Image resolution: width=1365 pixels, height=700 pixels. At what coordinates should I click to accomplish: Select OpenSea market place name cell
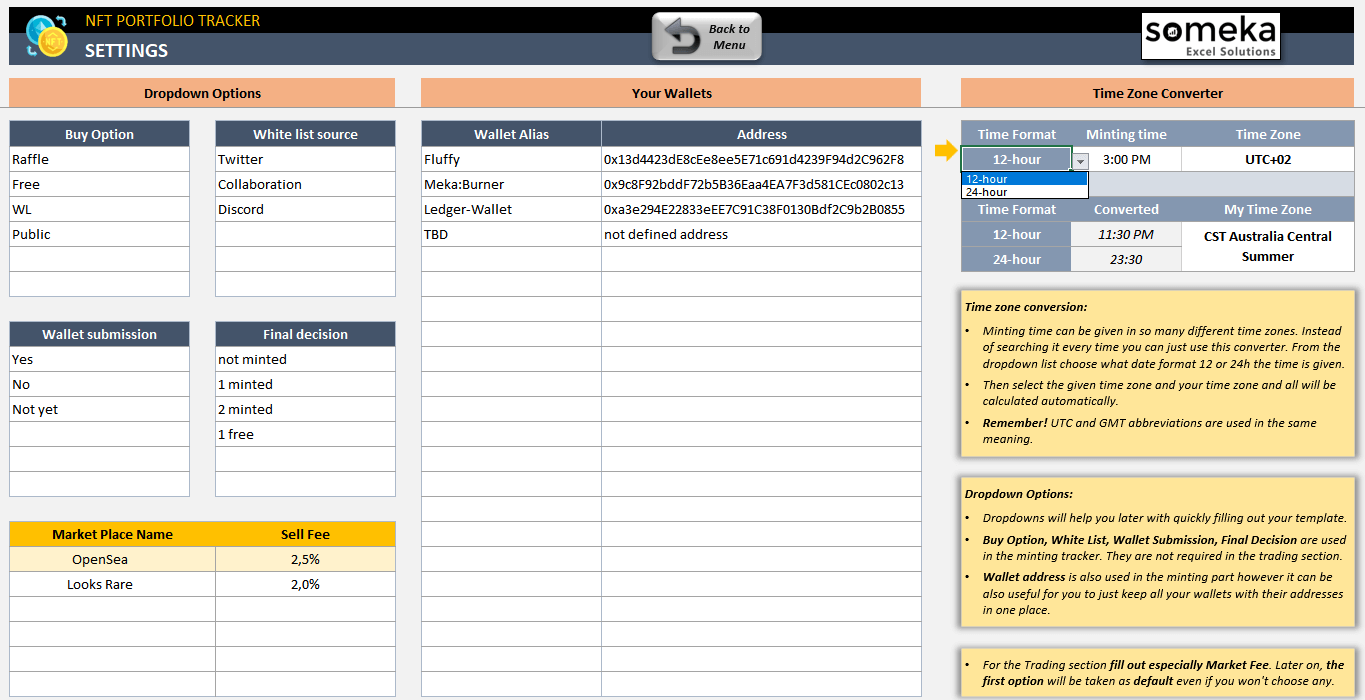click(x=112, y=559)
